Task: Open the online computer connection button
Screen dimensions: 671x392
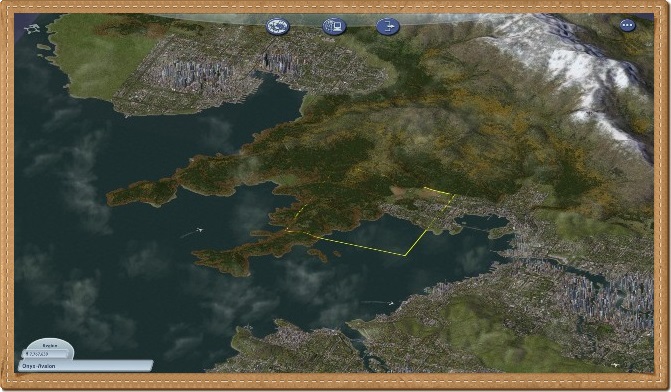Action: 334,26
